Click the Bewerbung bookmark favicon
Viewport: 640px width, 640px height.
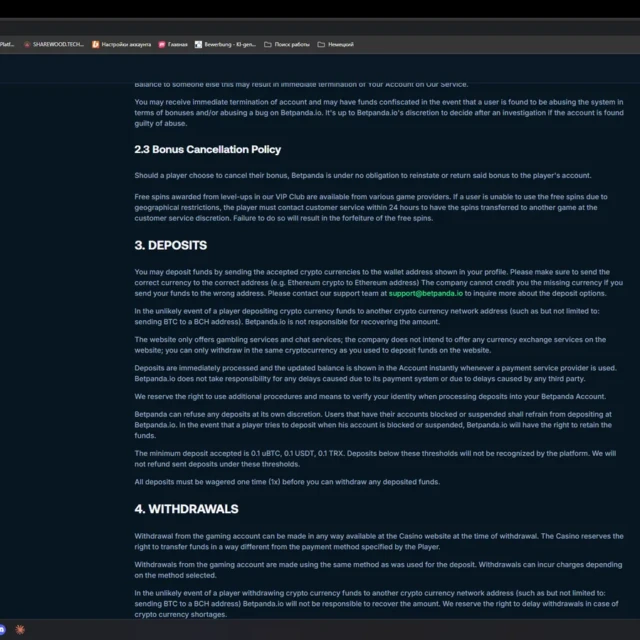198,44
